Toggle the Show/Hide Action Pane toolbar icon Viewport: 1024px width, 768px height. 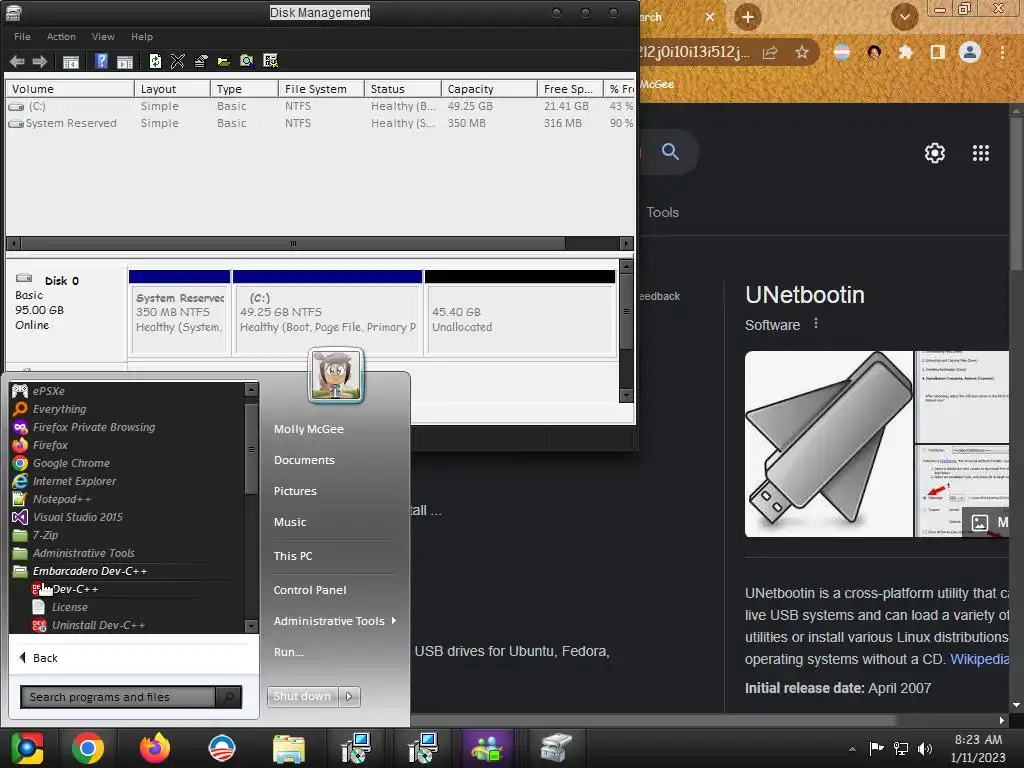pos(125,62)
